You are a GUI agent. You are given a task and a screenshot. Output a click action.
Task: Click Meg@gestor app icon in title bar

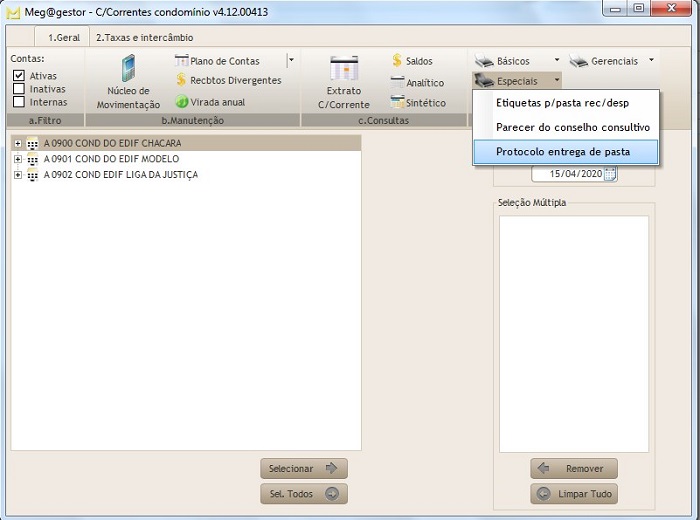pos(13,12)
